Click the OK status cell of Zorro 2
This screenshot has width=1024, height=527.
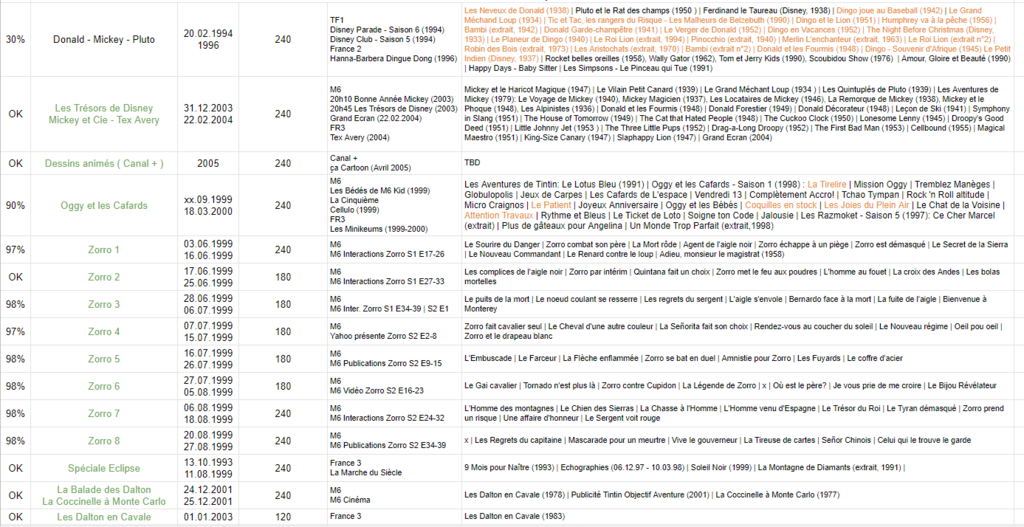(15, 277)
